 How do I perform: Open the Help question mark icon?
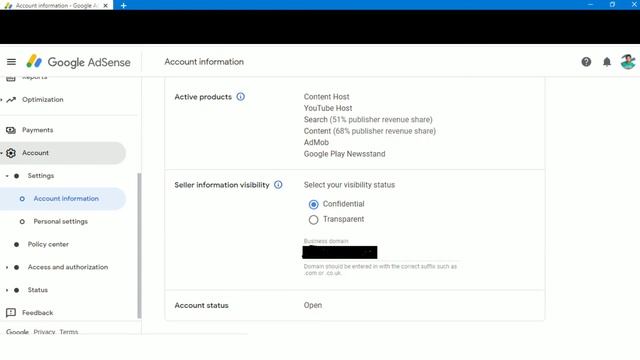click(x=586, y=62)
